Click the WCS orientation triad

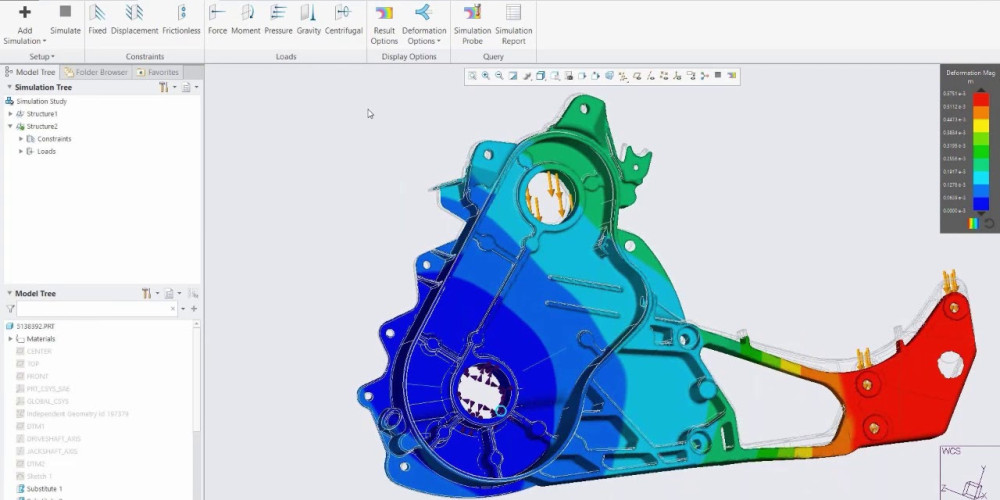969,475
